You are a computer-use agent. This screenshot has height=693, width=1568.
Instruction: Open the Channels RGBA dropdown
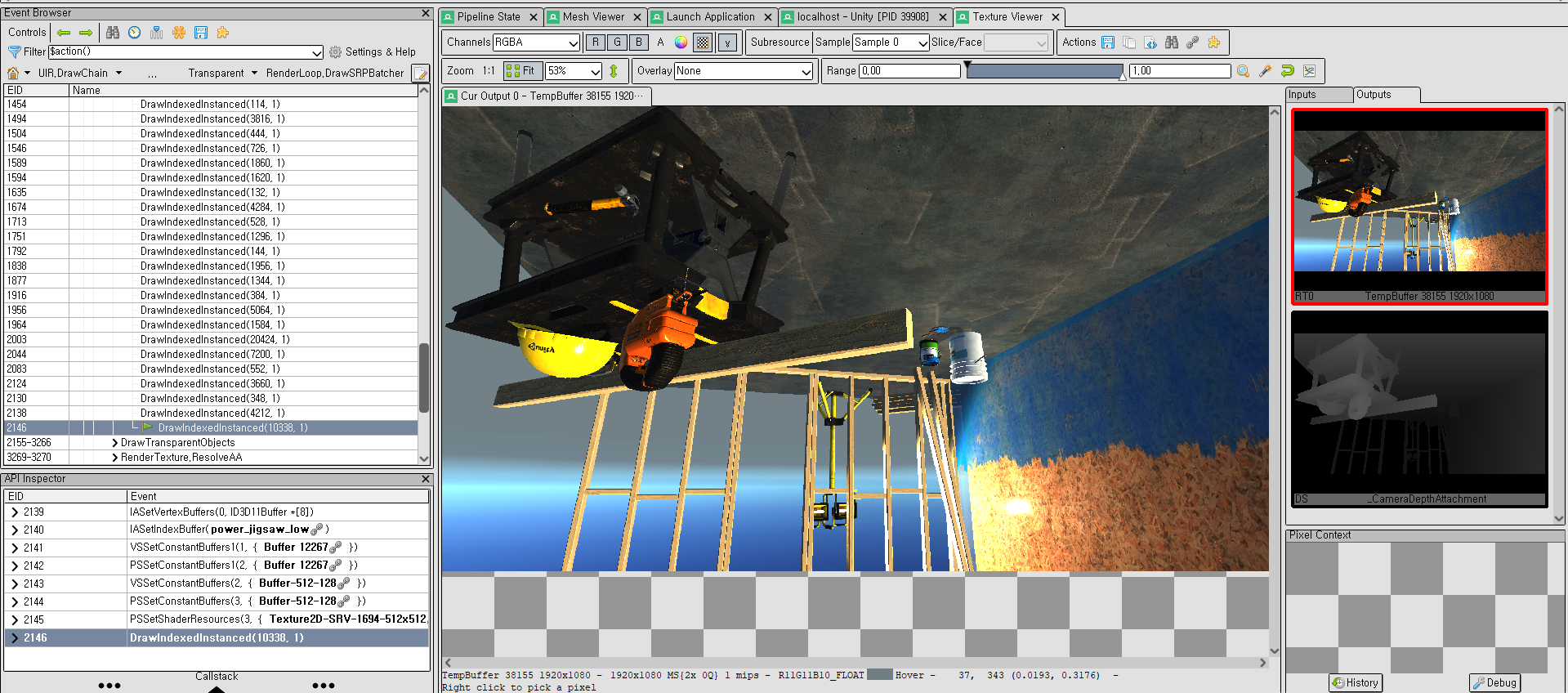tap(536, 42)
